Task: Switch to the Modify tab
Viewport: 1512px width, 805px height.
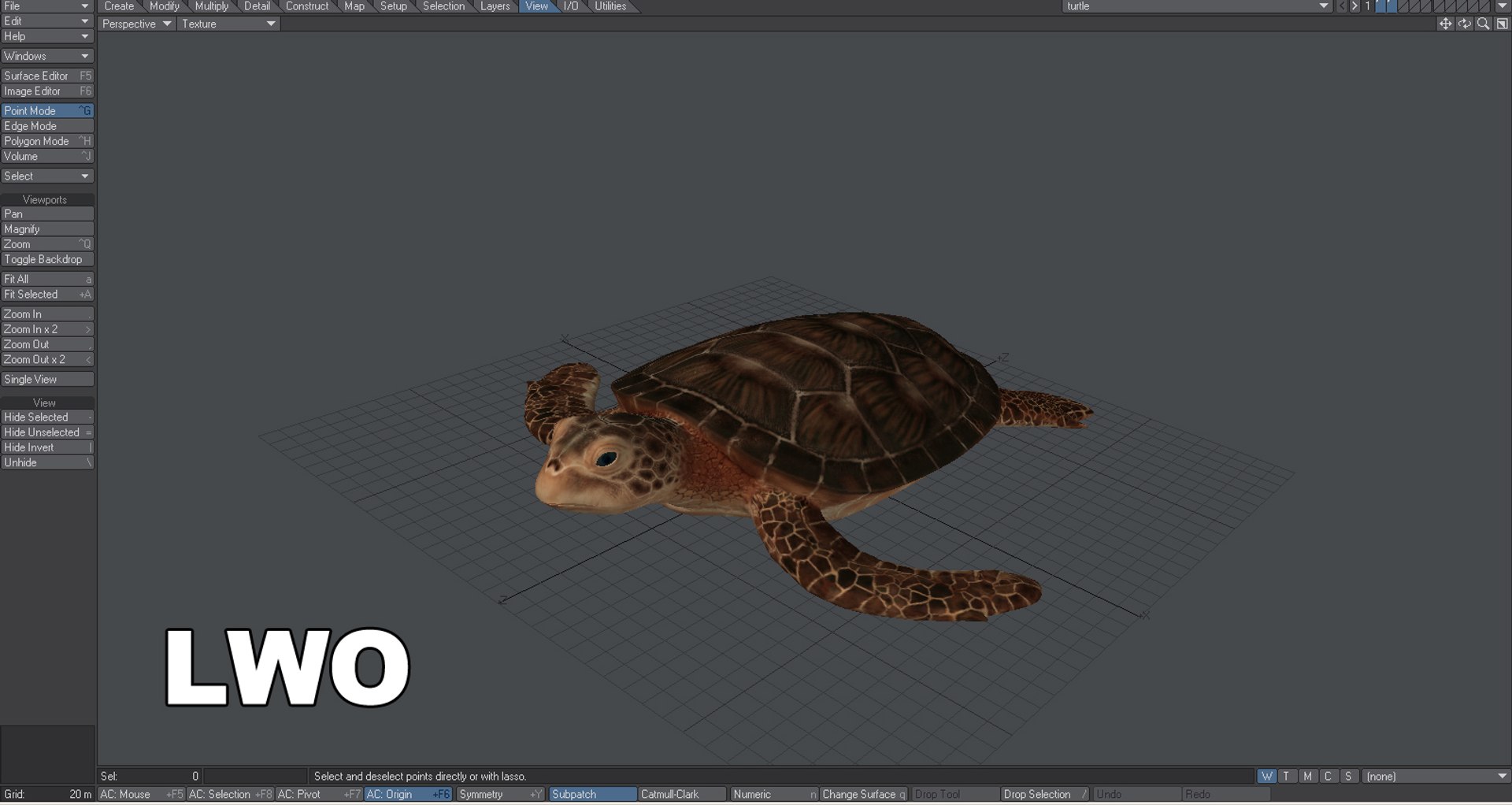Action: click(x=165, y=6)
